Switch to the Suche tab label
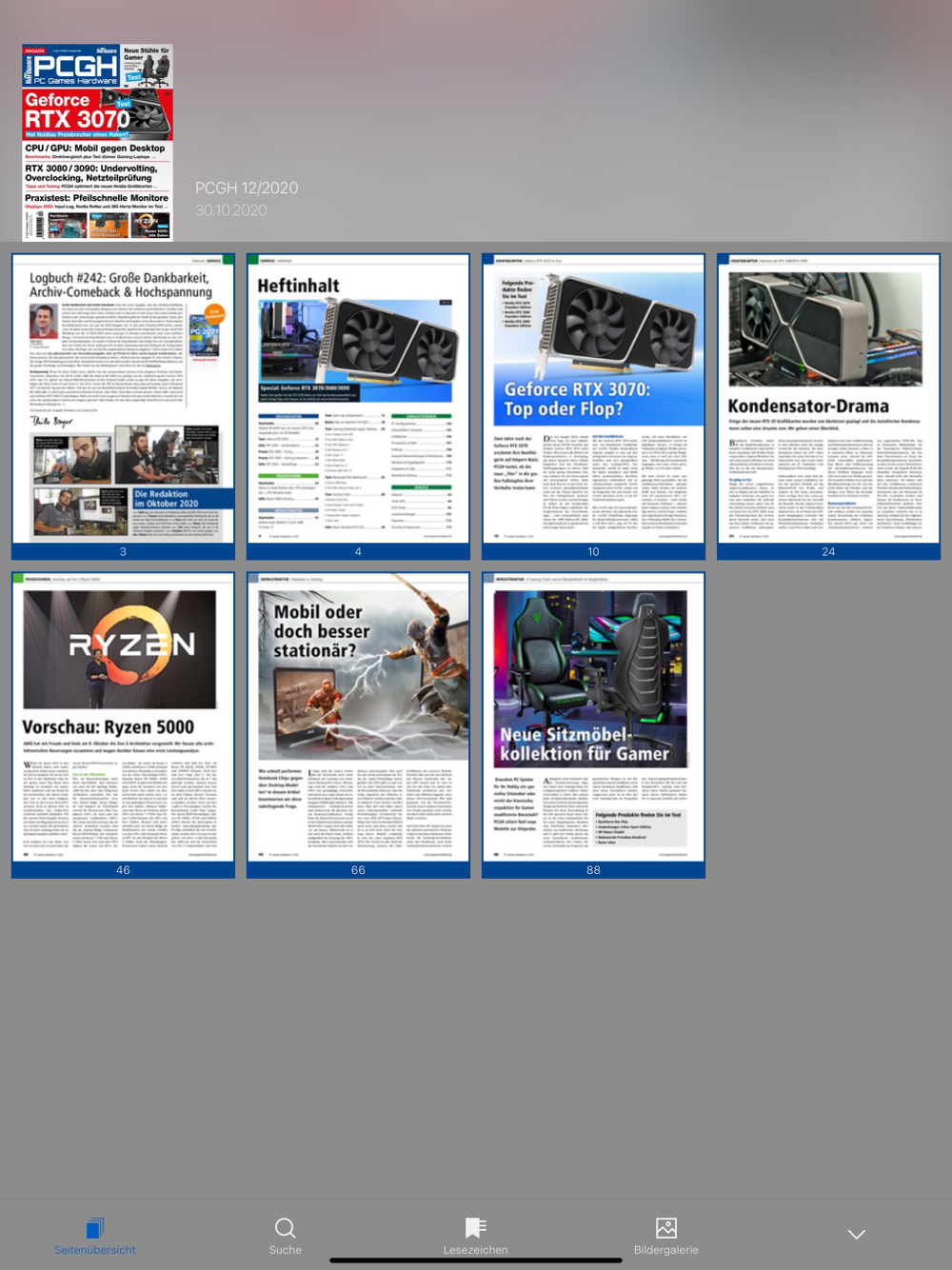Image resolution: width=952 pixels, height=1270 pixels. tap(285, 1250)
